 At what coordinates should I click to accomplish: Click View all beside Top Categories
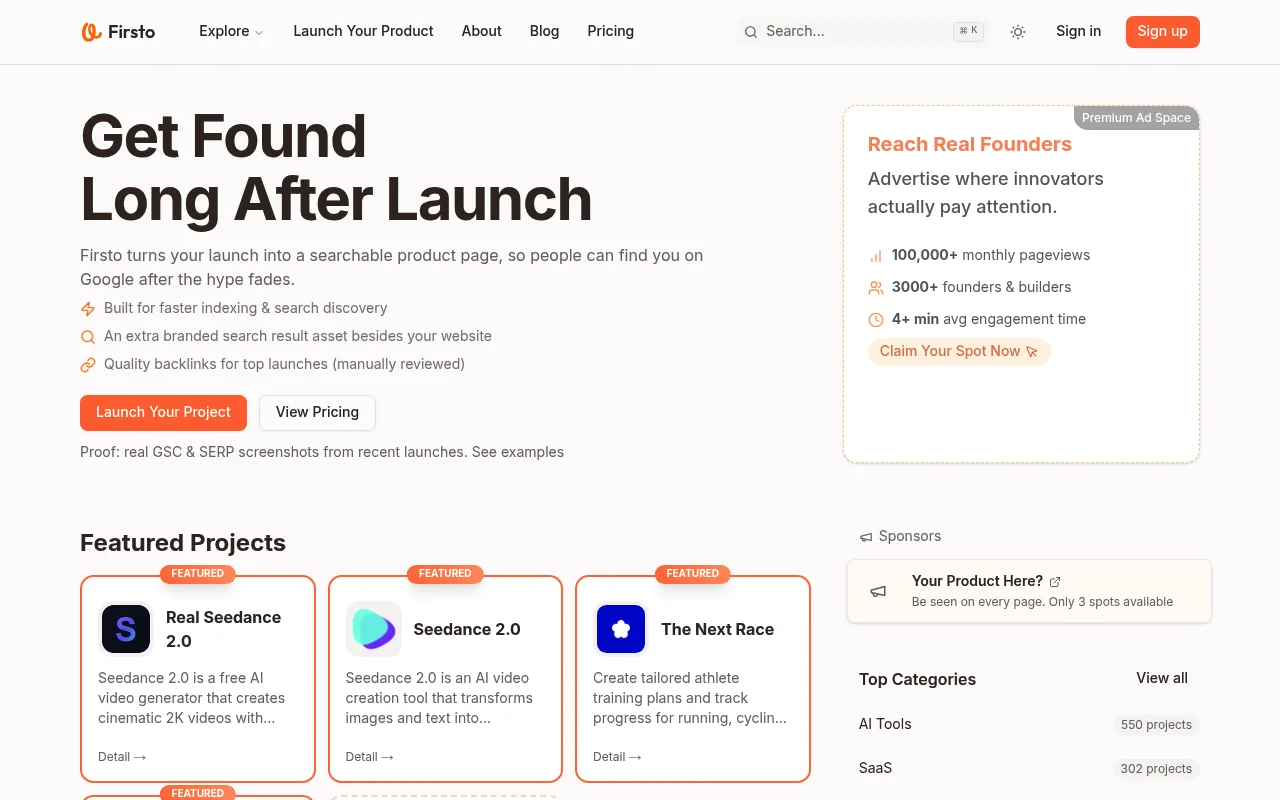point(1161,678)
